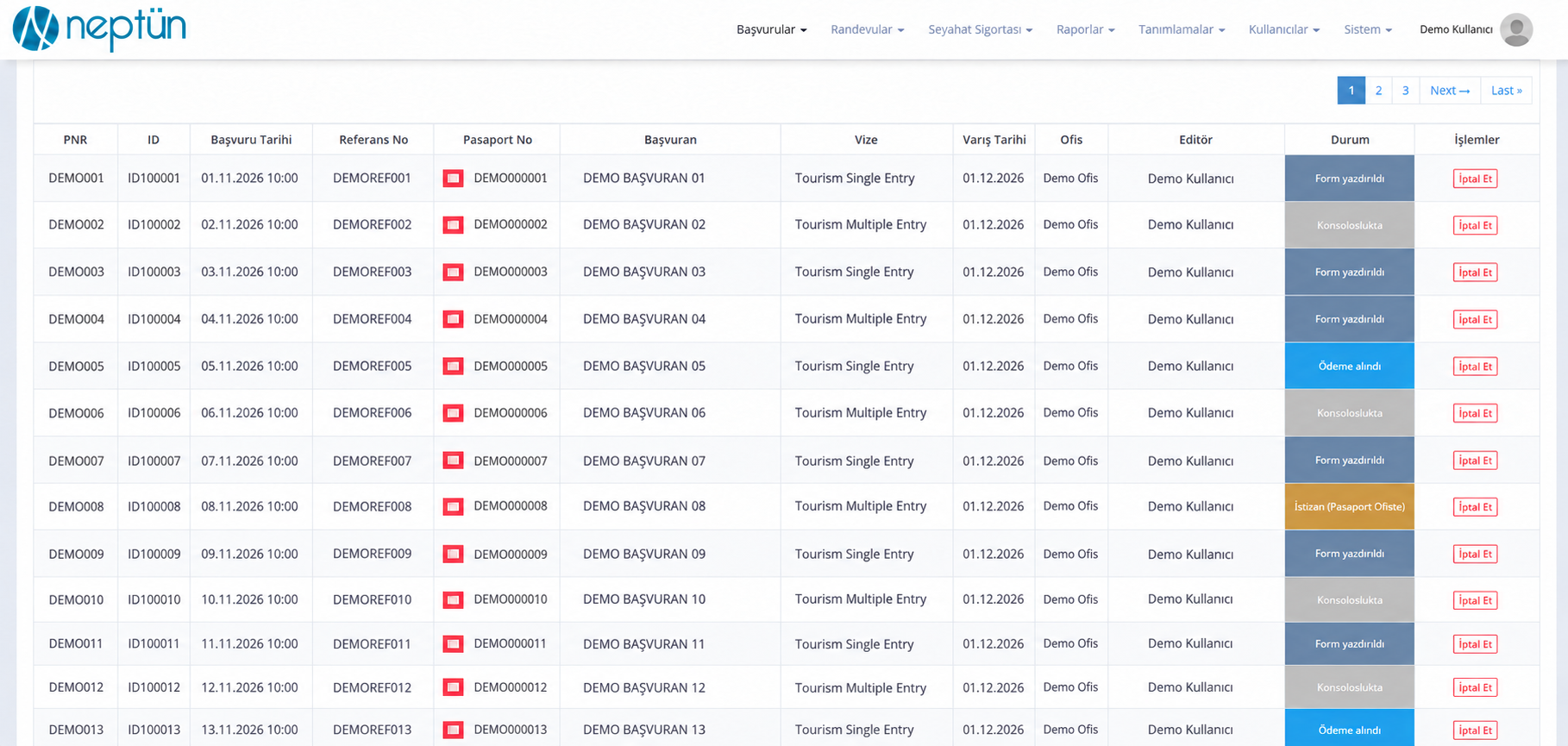Click the red passport icon for DEMO000007

(453, 461)
